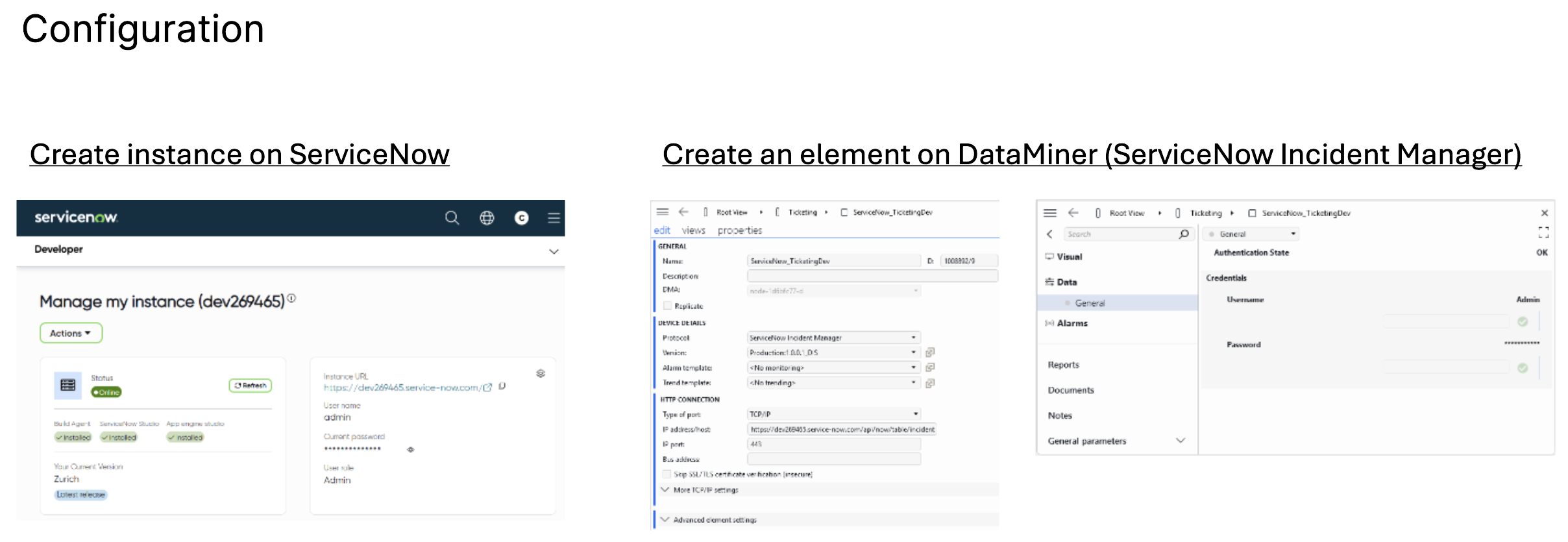This screenshot has width=1568, height=542.
Task: Open the Protocol dropdown
Action: [834, 338]
